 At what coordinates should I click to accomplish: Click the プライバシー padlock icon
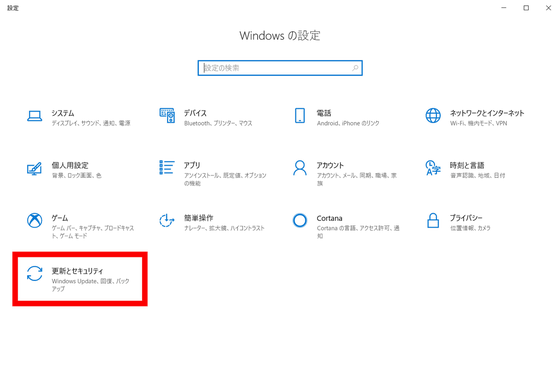pyautogui.click(x=433, y=220)
